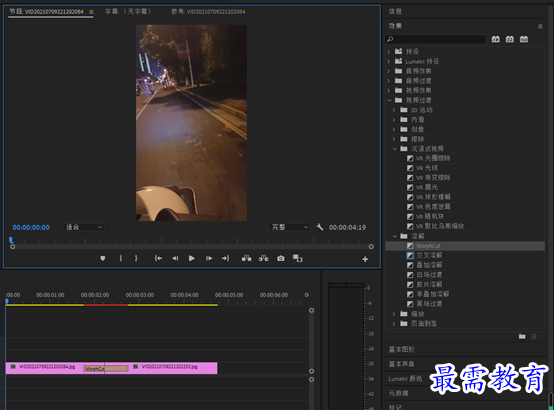
Task: Click the Step Back one frame icon
Action: tap(175, 258)
